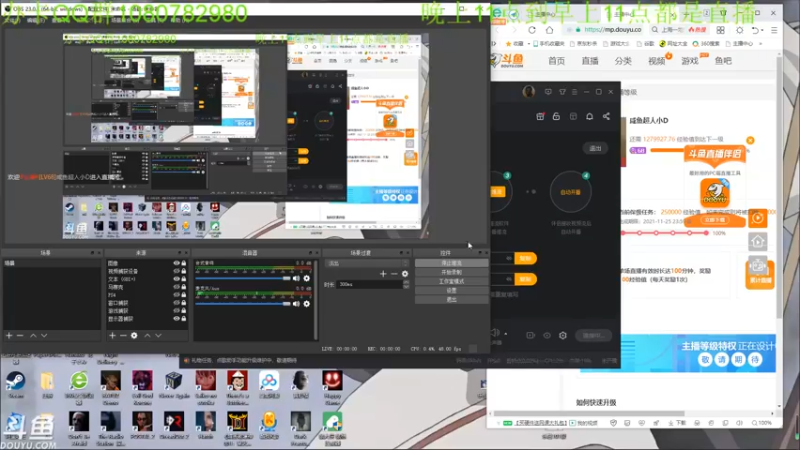Adjust the 300ms duration stepper arrows

406,284
